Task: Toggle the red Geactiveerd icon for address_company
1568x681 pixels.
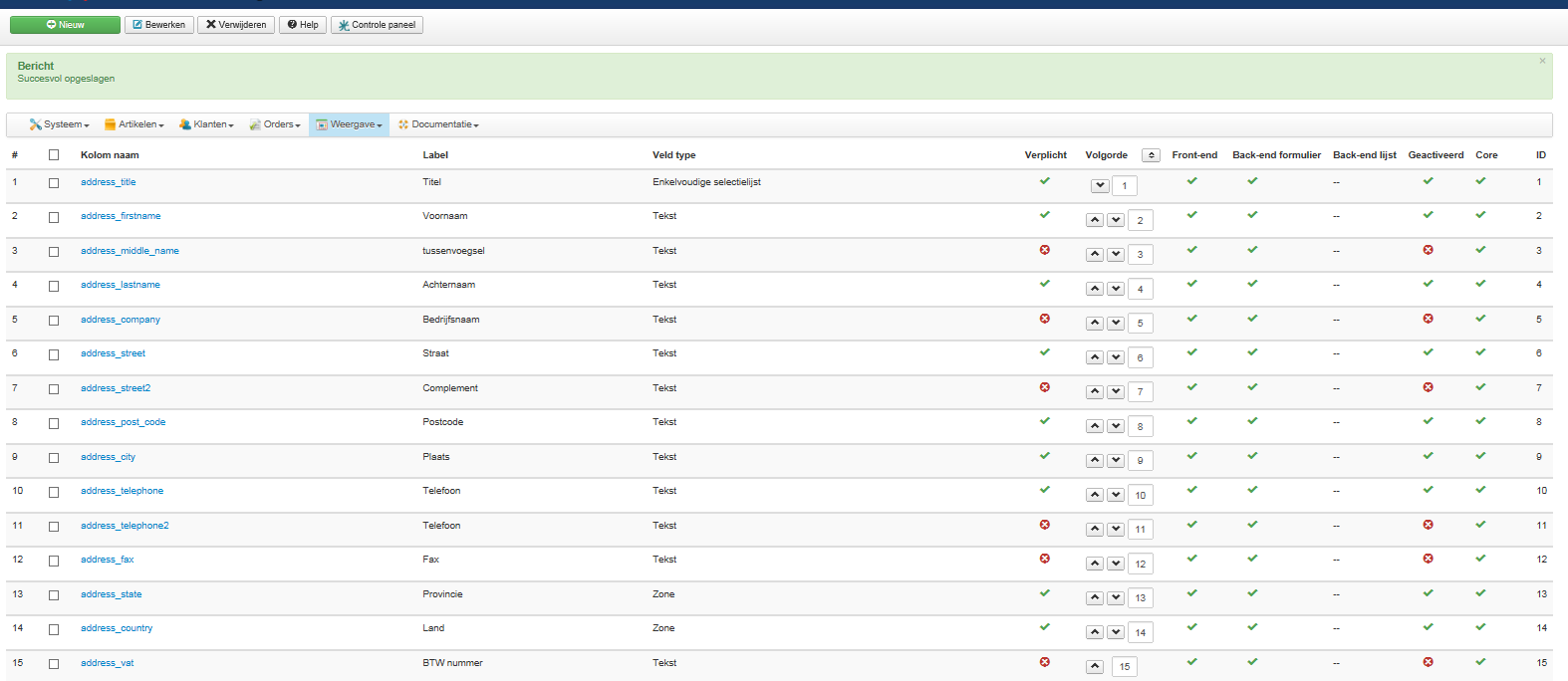Action: click(1428, 319)
